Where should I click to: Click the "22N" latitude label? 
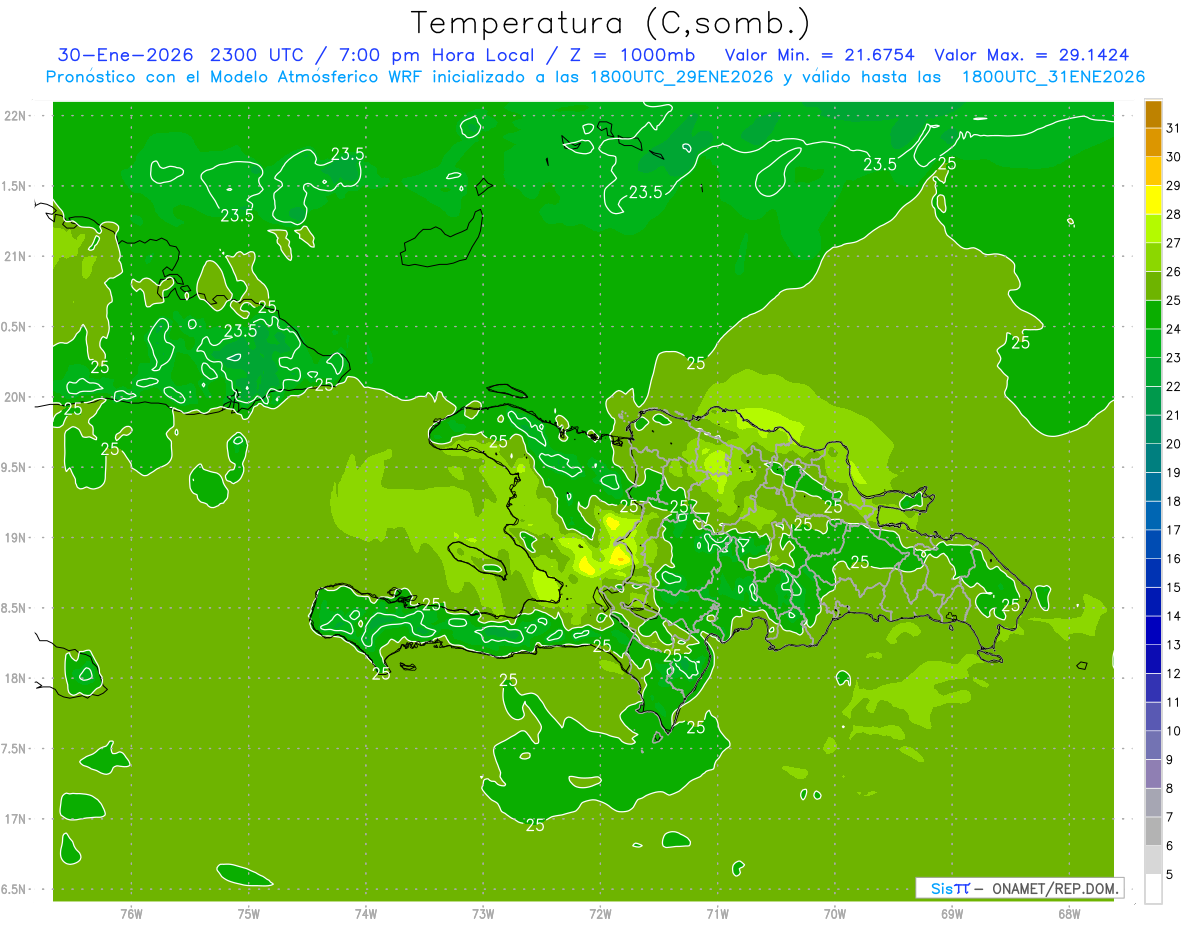17,116
